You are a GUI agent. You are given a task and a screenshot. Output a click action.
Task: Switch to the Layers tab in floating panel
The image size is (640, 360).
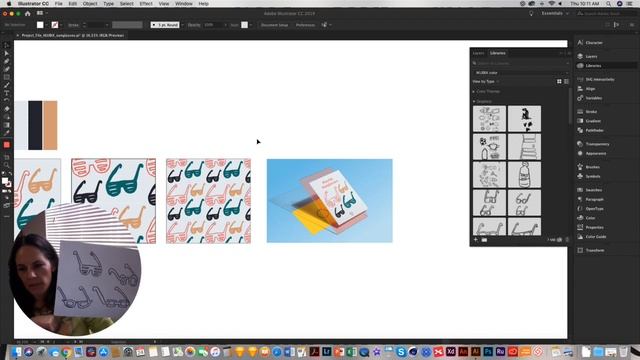(x=478, y=53)
